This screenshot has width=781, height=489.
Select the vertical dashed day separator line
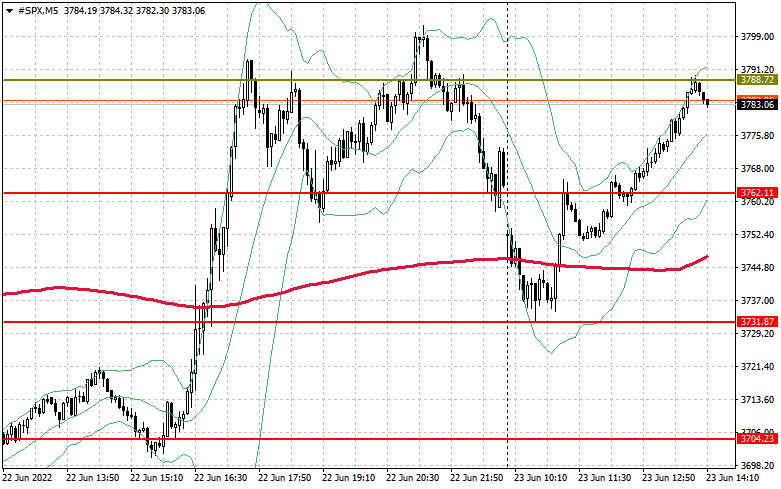[x=508, y=234]
